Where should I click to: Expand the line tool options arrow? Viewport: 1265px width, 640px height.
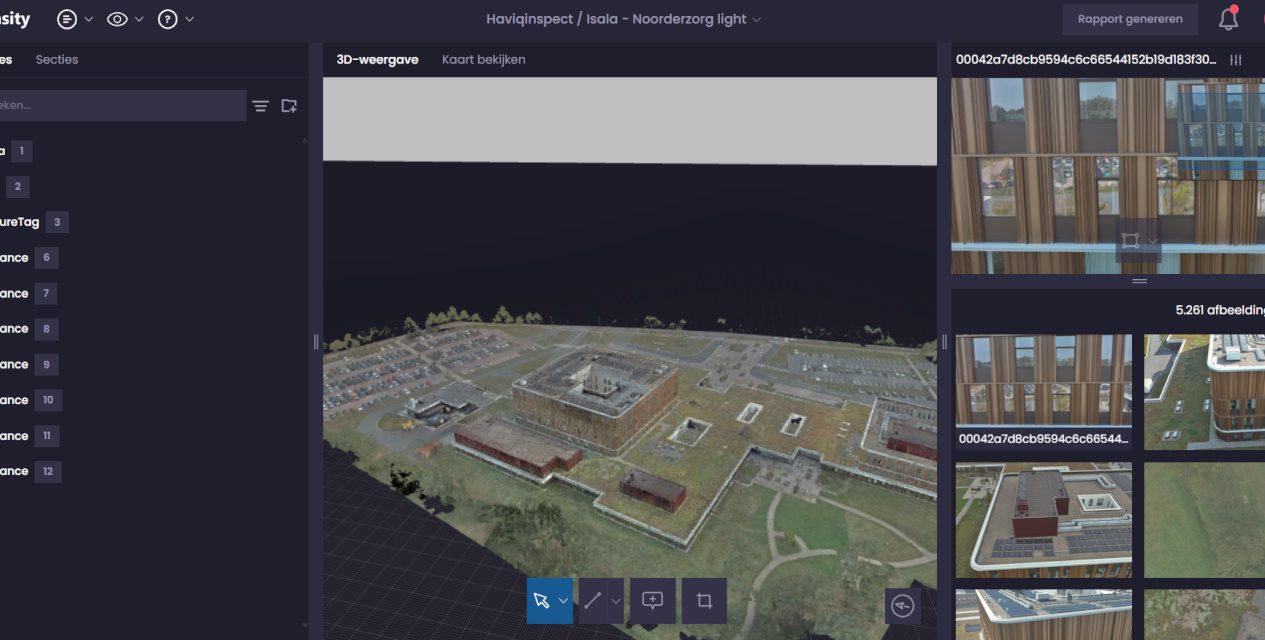[x=616, y=601]
